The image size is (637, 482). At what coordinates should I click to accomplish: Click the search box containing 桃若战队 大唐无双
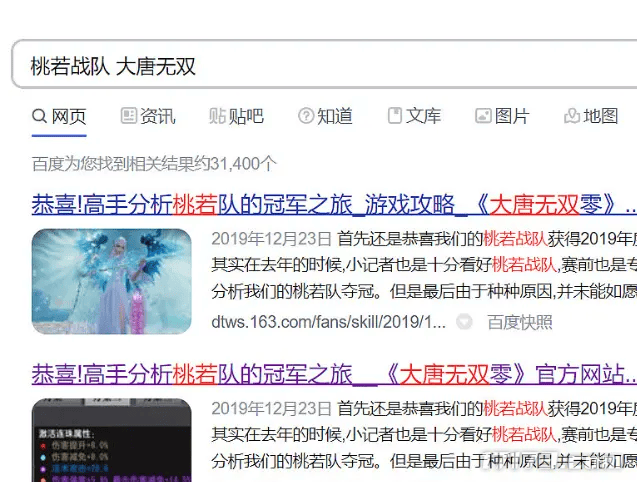[x=324, y=64]
